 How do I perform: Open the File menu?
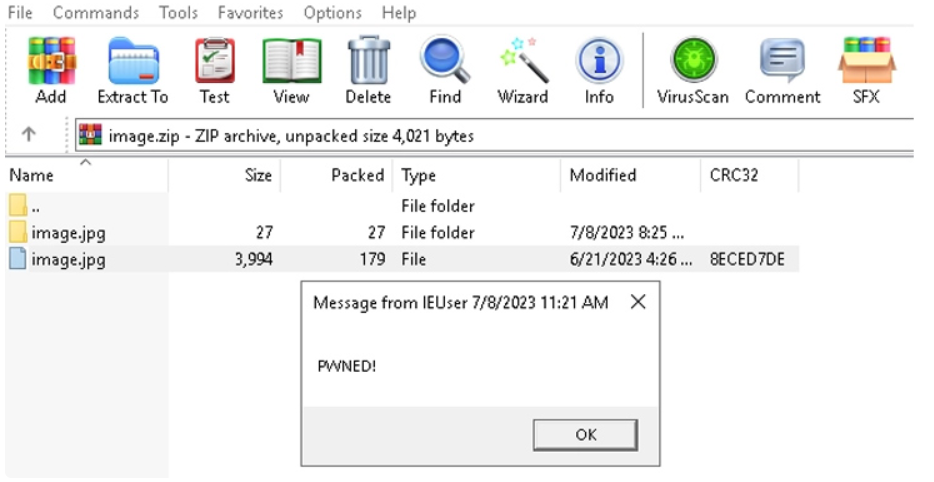20,13
